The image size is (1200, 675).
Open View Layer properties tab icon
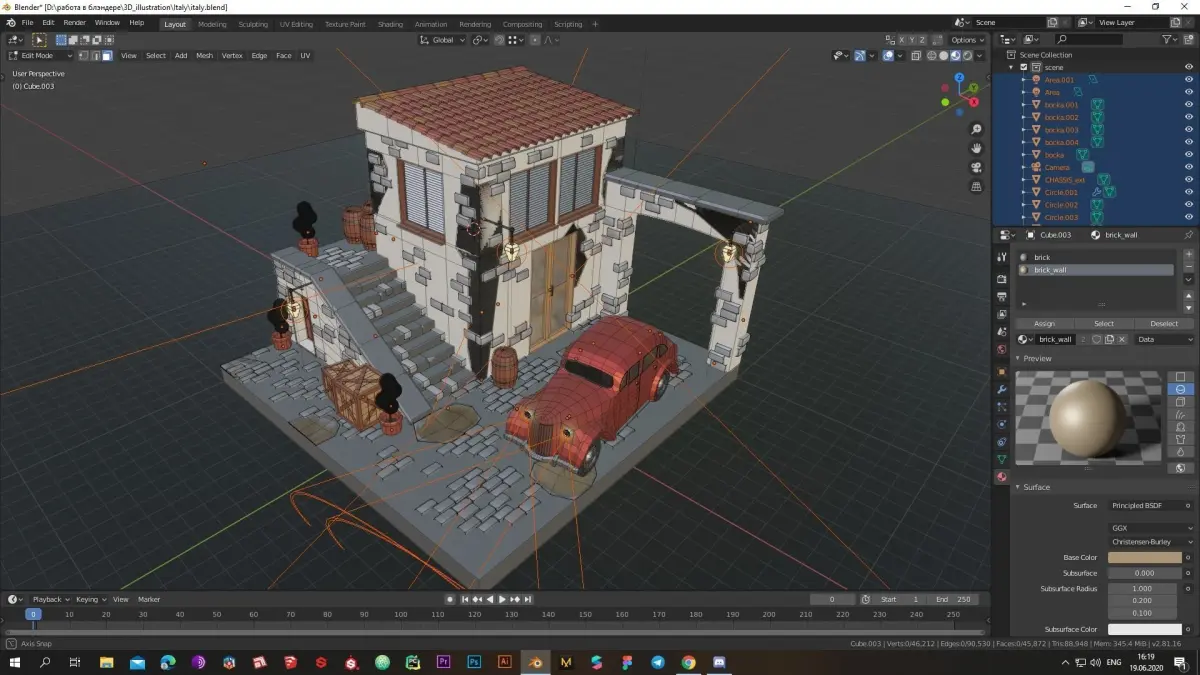pyautogui.click(x=1002, y=314)
